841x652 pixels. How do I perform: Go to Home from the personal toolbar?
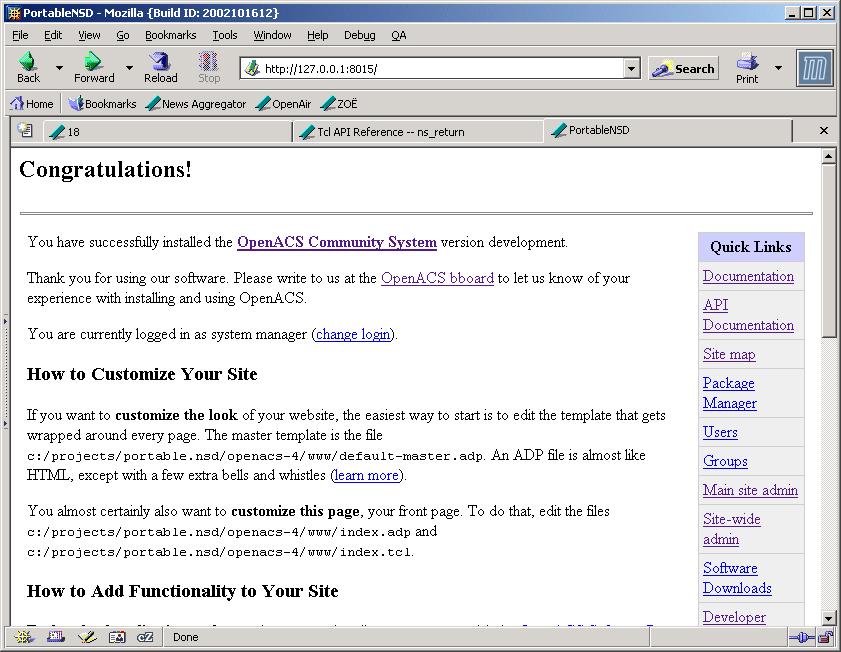coord(32,103)
